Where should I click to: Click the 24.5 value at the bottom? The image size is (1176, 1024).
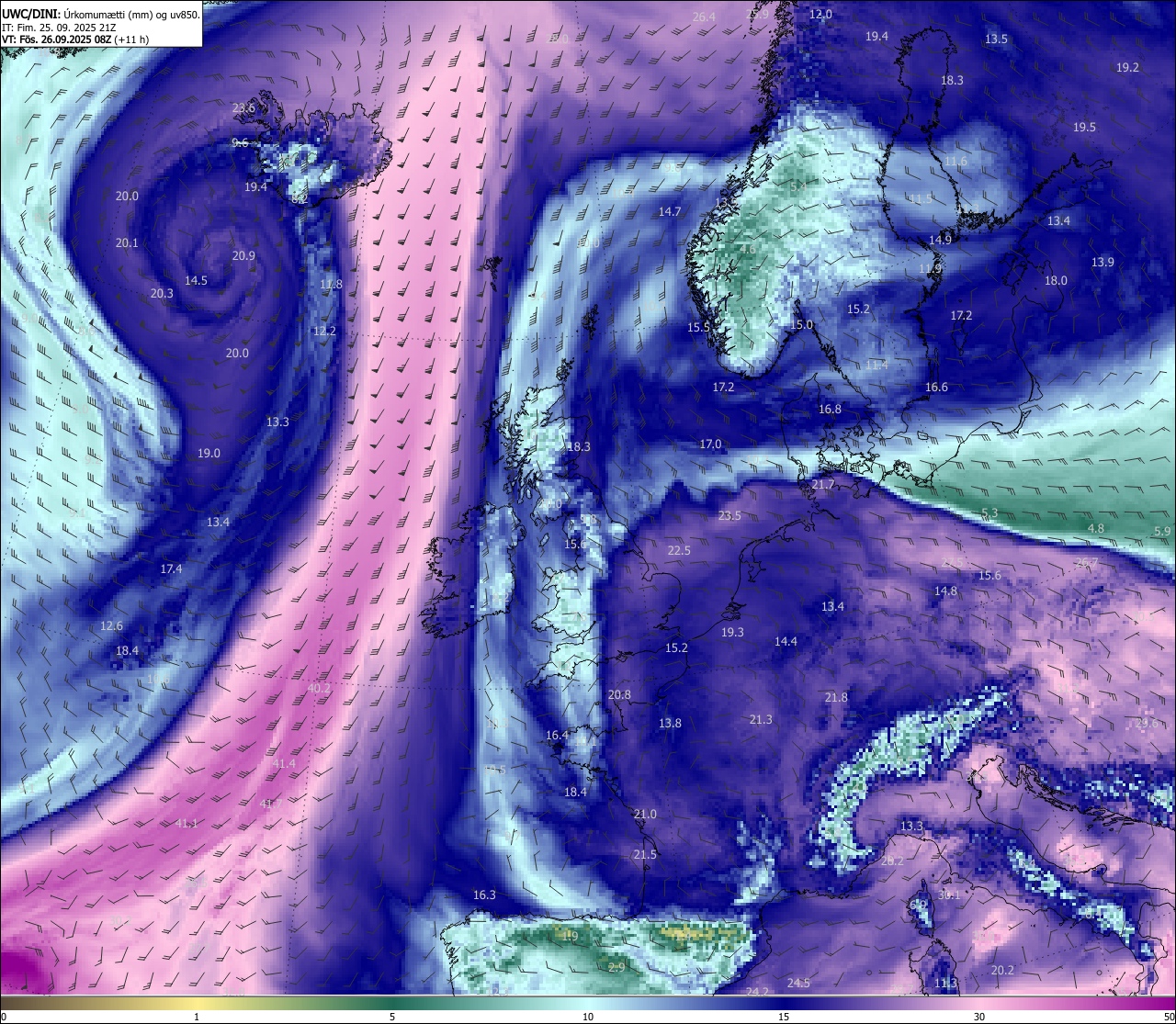tap(798, 983)
